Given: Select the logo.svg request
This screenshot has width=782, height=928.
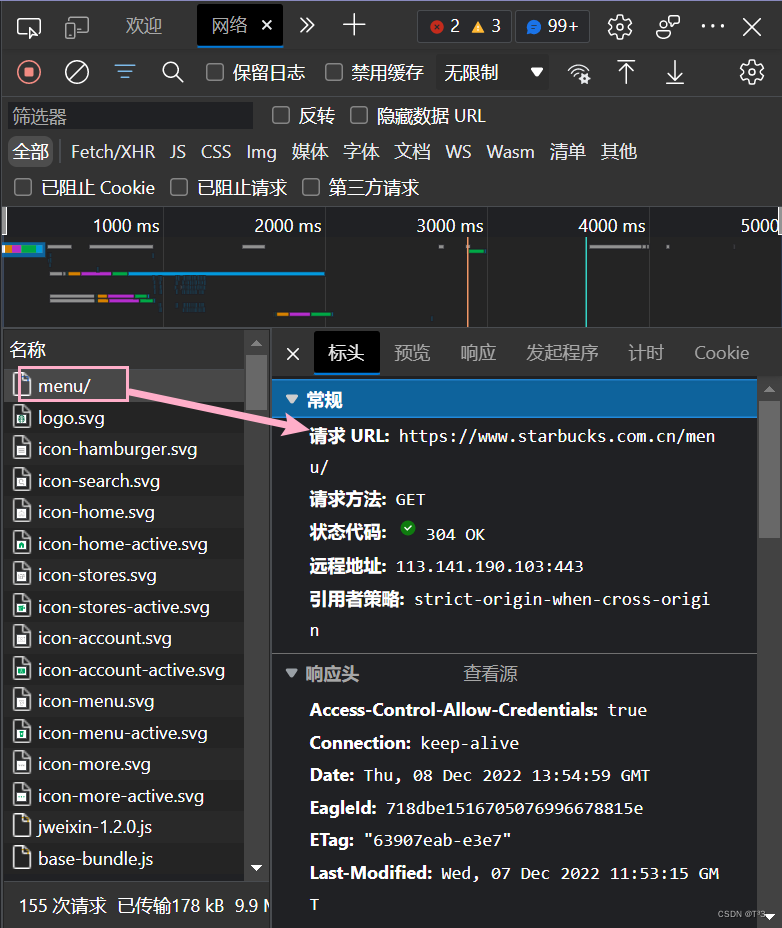Looking at the screenshot, I should (x=124, y=417).
